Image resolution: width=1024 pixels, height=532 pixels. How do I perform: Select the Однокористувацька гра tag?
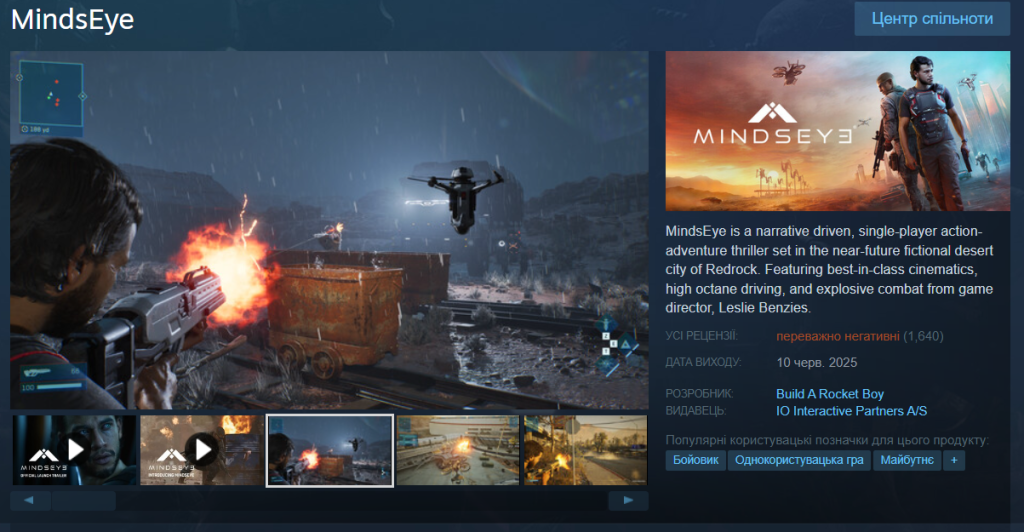[x=799, y=460]
